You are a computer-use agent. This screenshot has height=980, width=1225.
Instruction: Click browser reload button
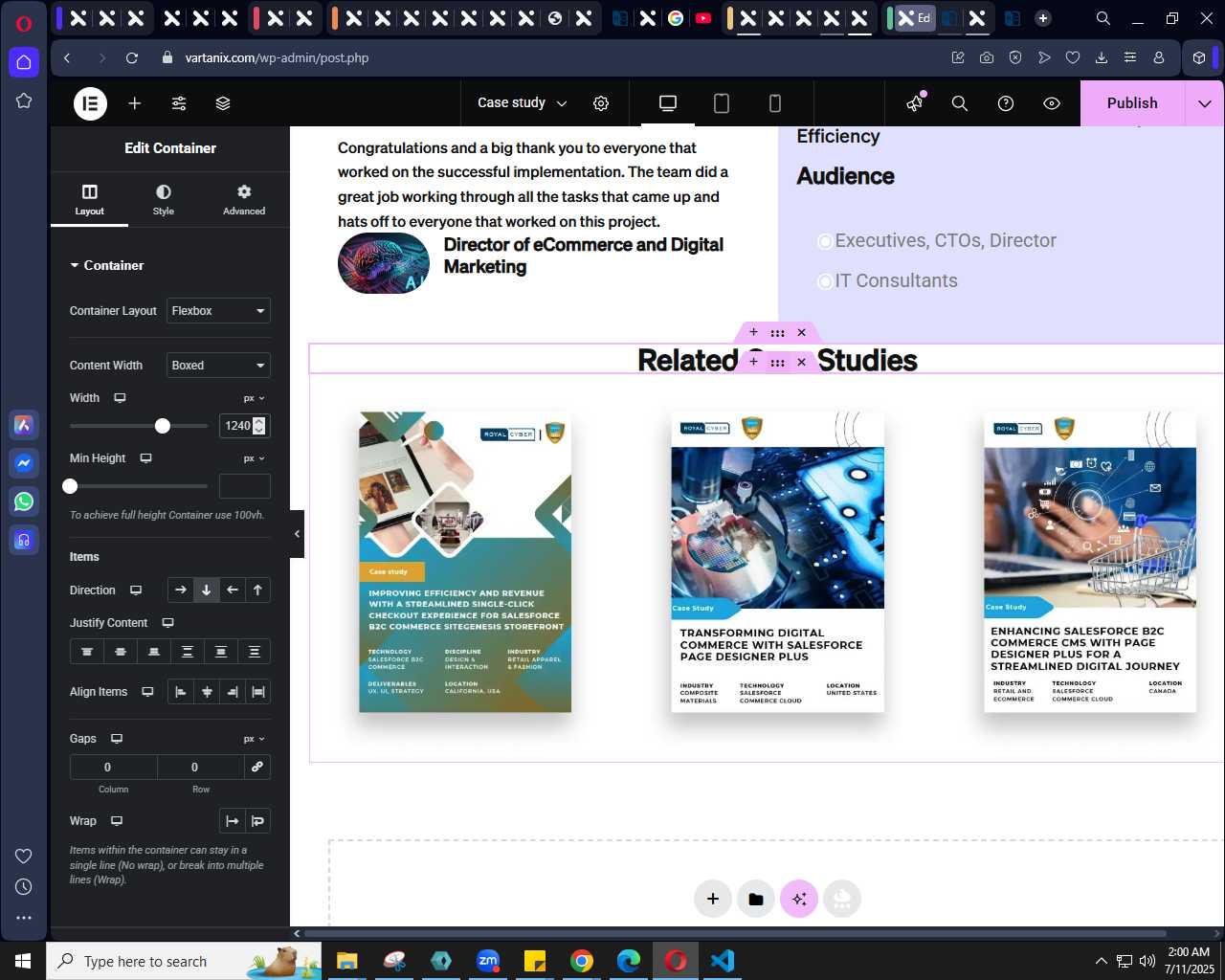point(132,57)
